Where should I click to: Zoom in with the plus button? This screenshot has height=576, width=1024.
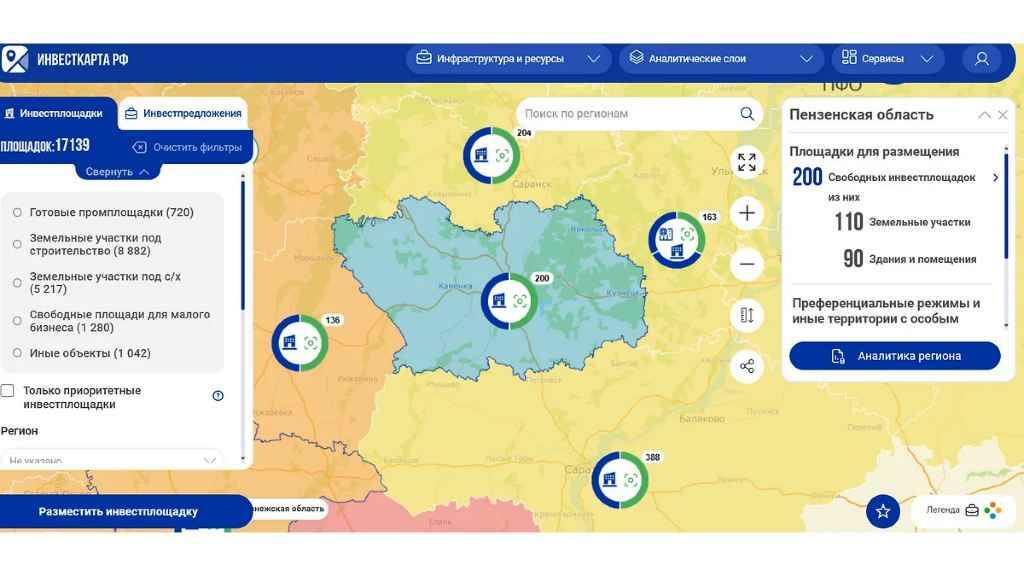746,213
